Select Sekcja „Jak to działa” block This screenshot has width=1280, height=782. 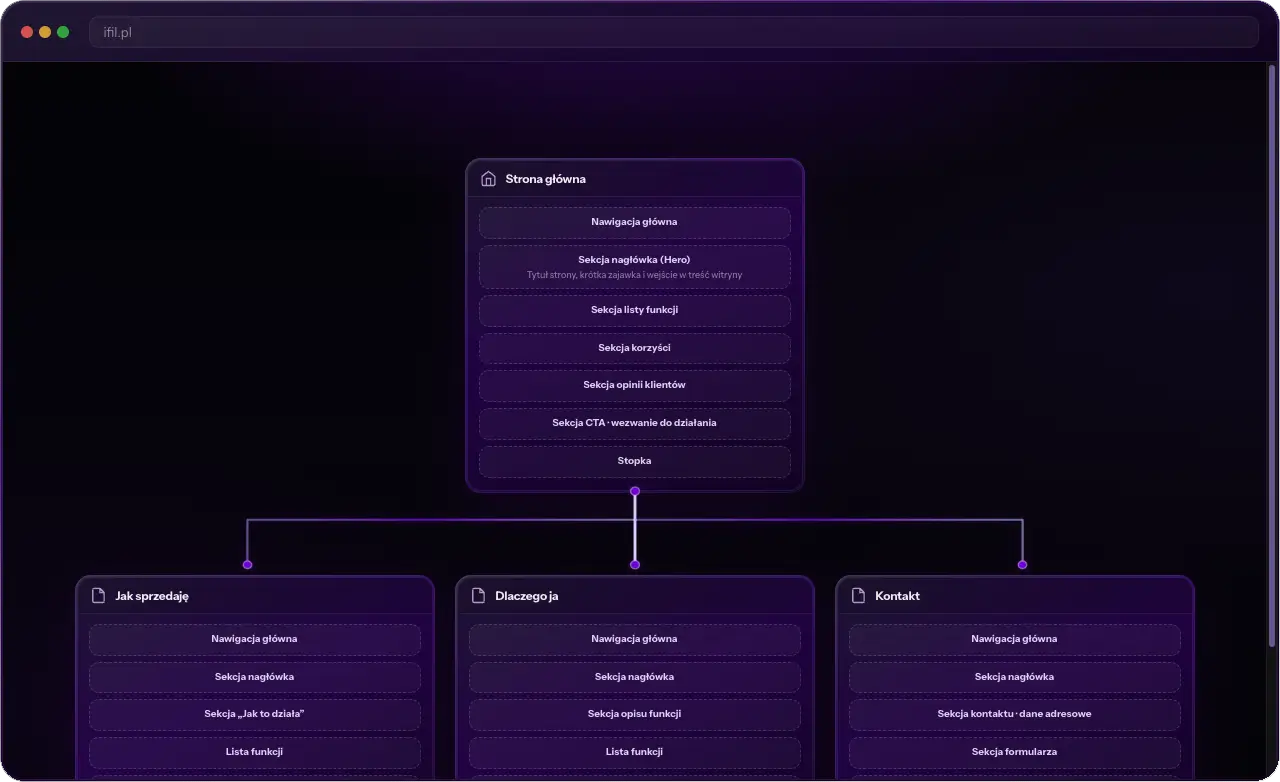point(255,714)
